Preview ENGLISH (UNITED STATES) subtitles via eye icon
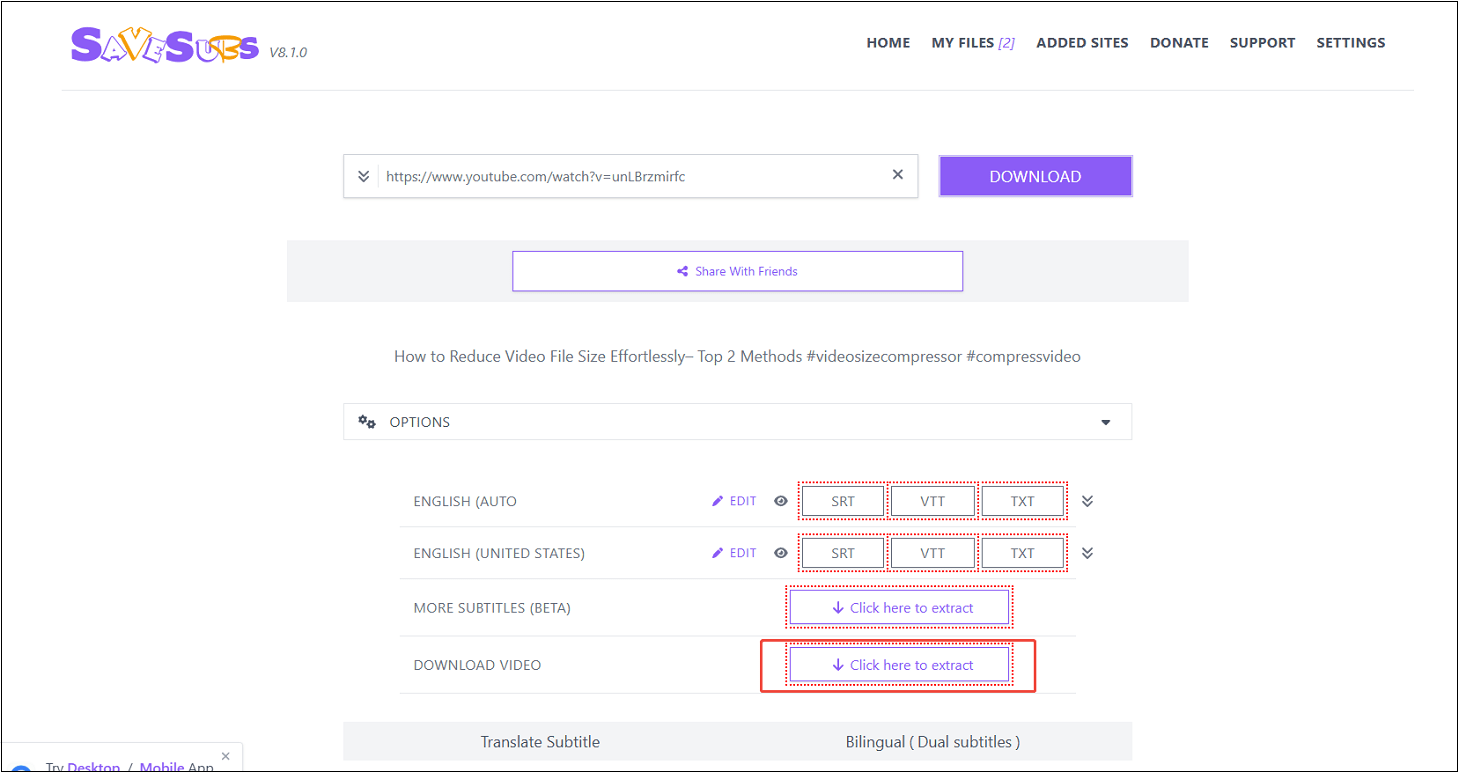The height and width of the screenshot is (772, 1459). point(781,552)
